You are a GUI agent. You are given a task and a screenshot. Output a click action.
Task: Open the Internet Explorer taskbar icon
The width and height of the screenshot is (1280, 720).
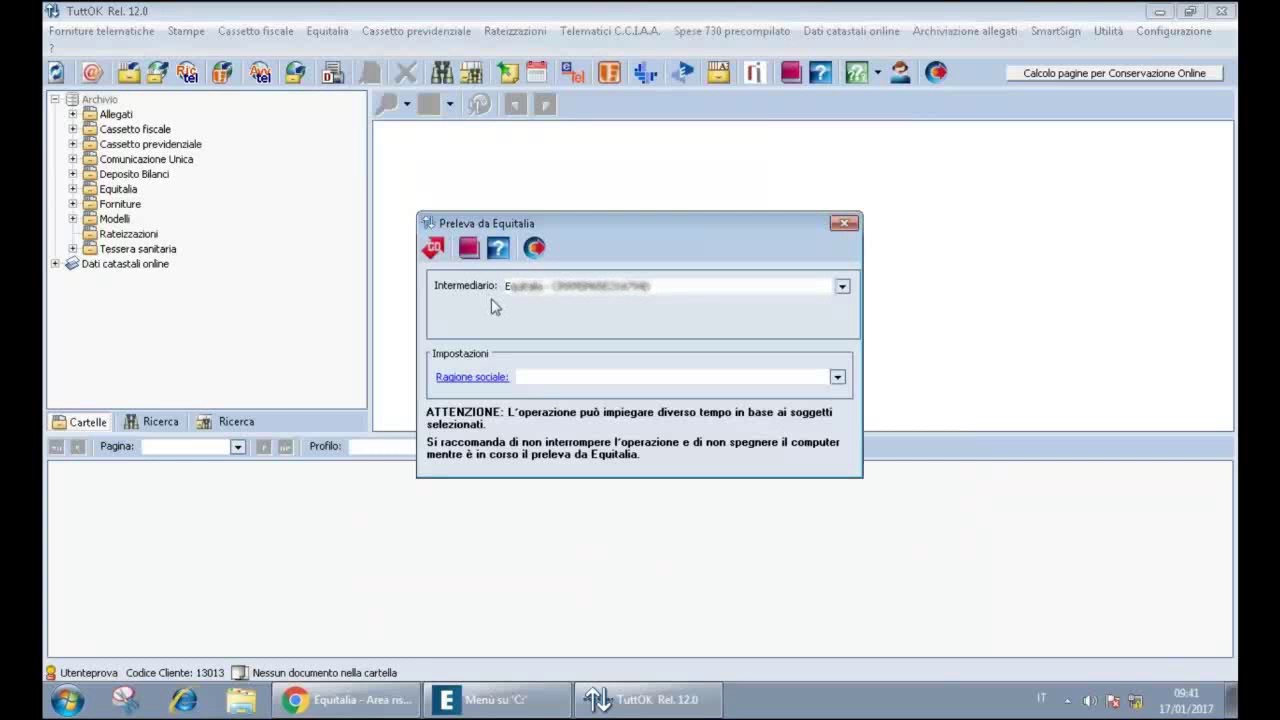coord(184,700)
